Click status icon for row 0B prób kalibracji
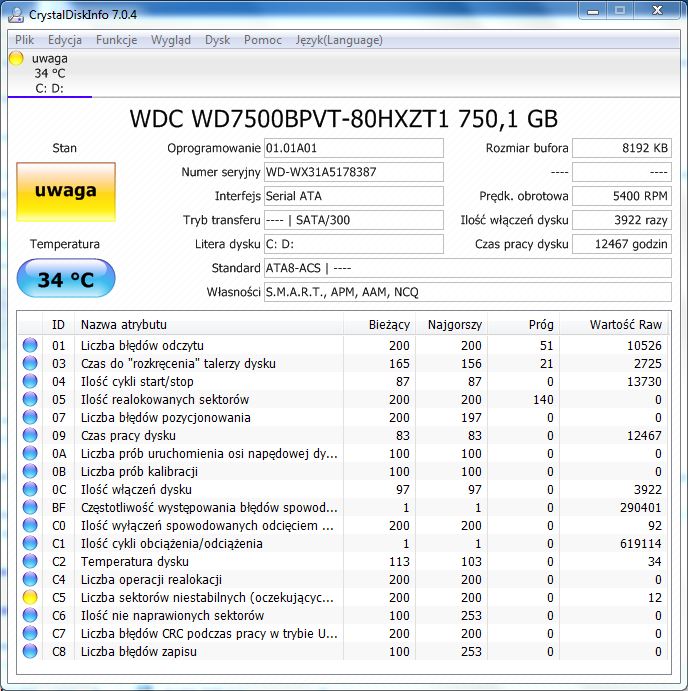 (x=30, y=472)
